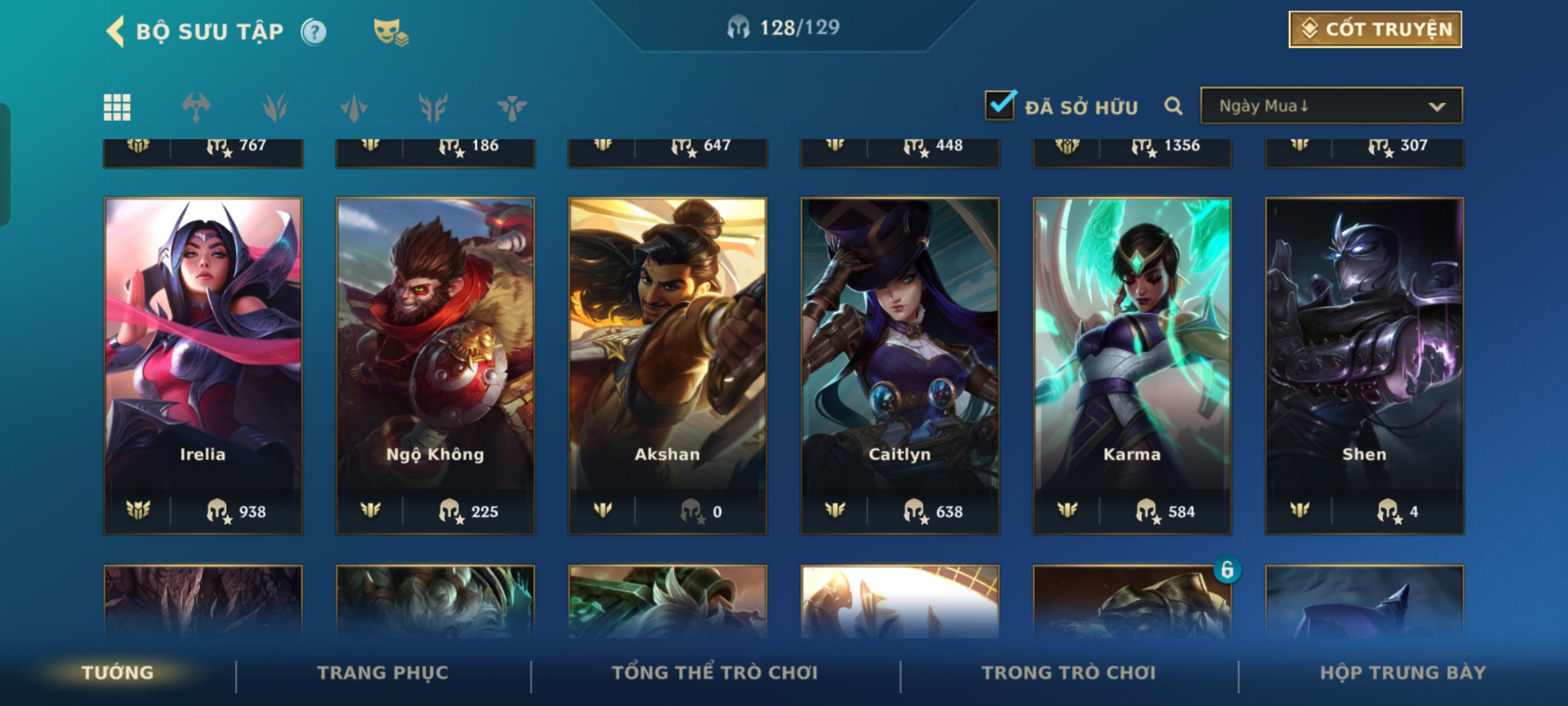1568x706 pixels.
Task: Click the search magnifier icon
Action: tap(1173, 106)
